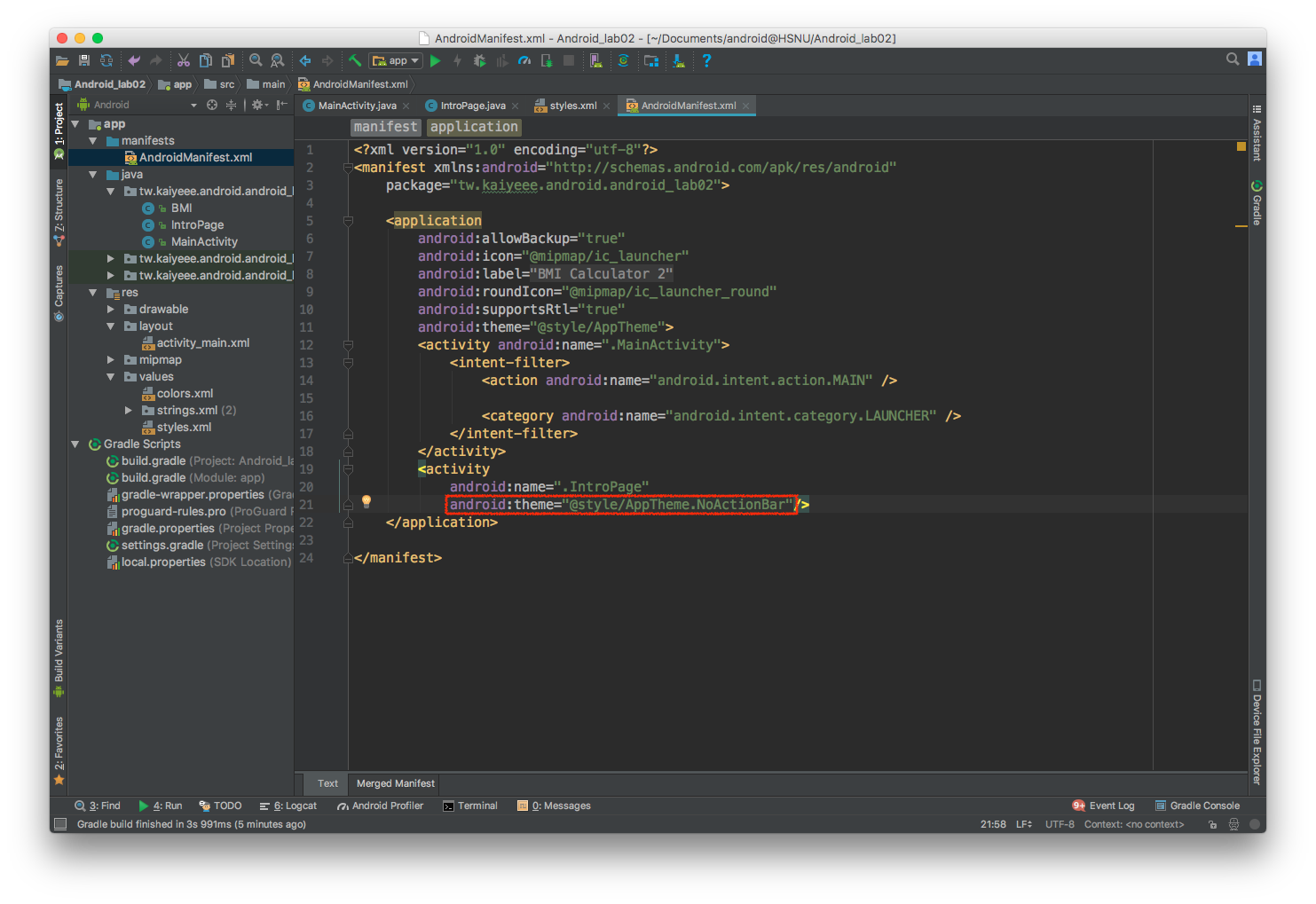Toggle the Gradle side panel
Image resolution: width=1316 pixels, height=904 pixels.
[x=1257, y=202]
